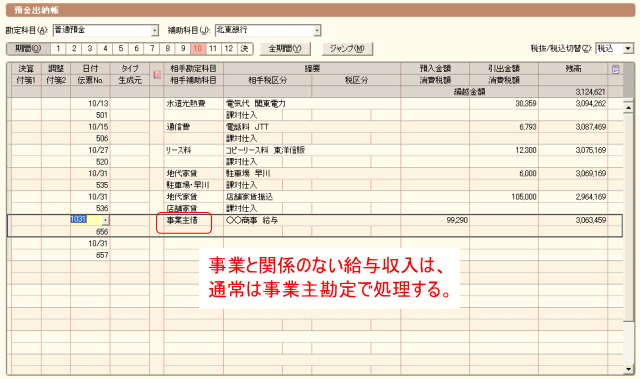Screen dimensions: 640x379
Task: Click the ジャンプ(M) button
Action: pos(347,49)
